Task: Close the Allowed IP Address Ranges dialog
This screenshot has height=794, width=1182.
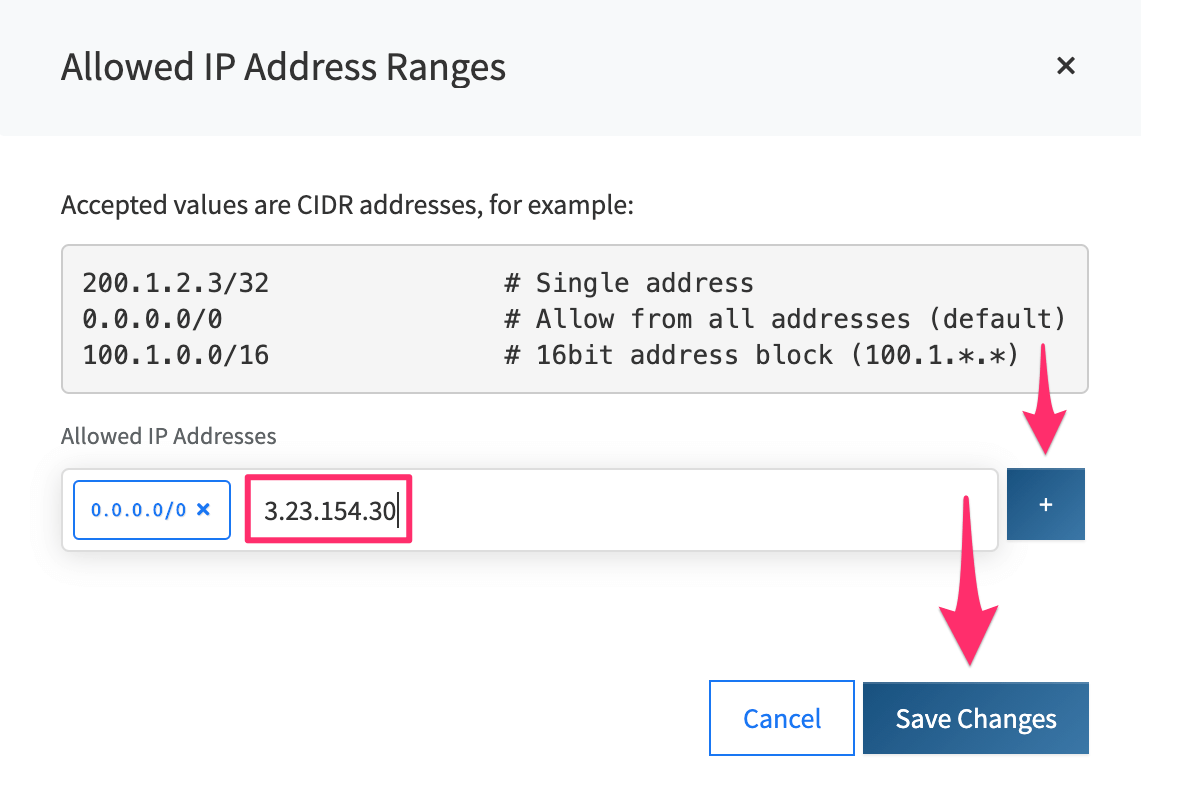Action: 1066,66
